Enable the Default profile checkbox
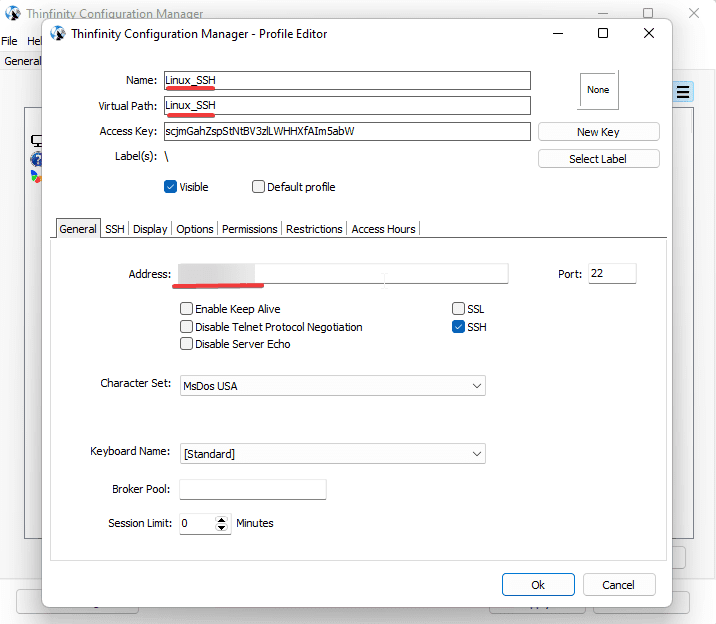 click(x=258, y=187)
